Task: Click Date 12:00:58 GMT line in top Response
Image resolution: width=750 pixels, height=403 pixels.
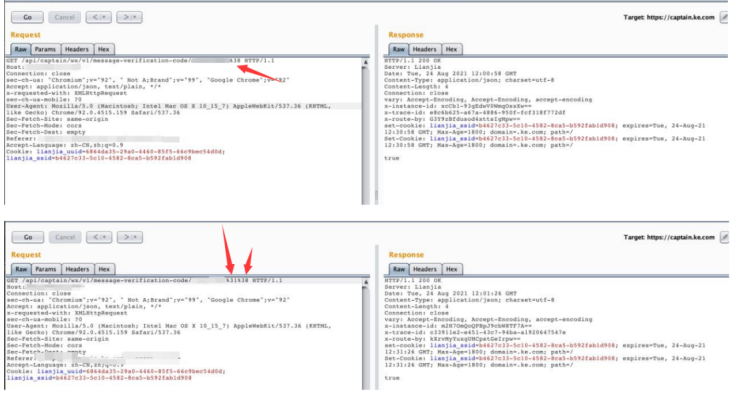Action: tap(450, 74)
